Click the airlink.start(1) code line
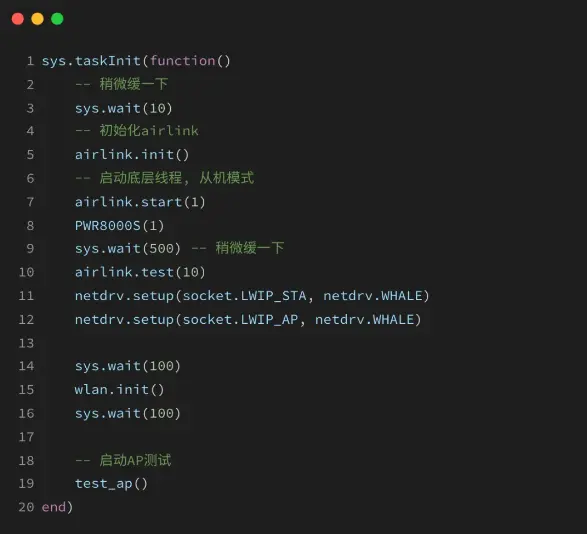 point(140,202)
